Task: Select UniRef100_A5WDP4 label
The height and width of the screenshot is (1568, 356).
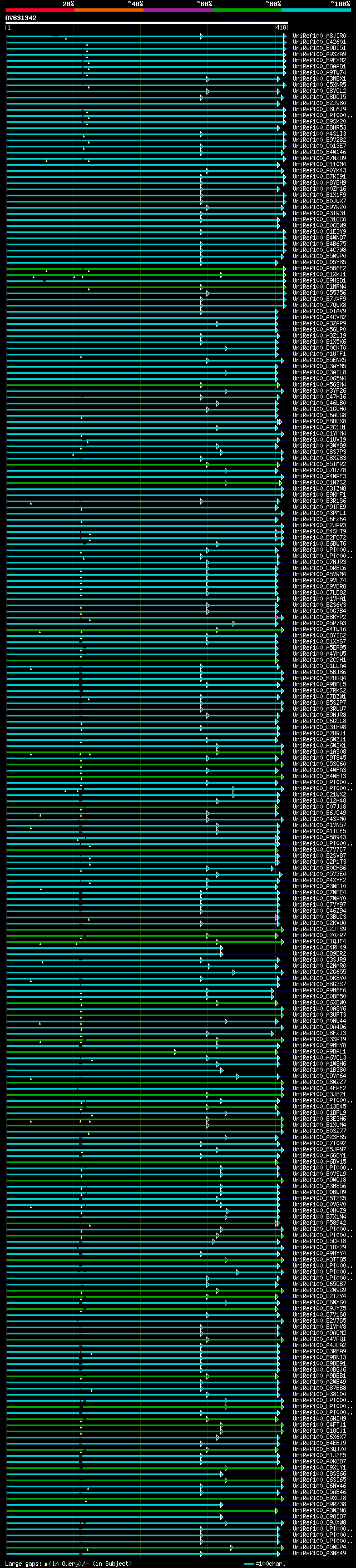Action: tap(319, 1546)
